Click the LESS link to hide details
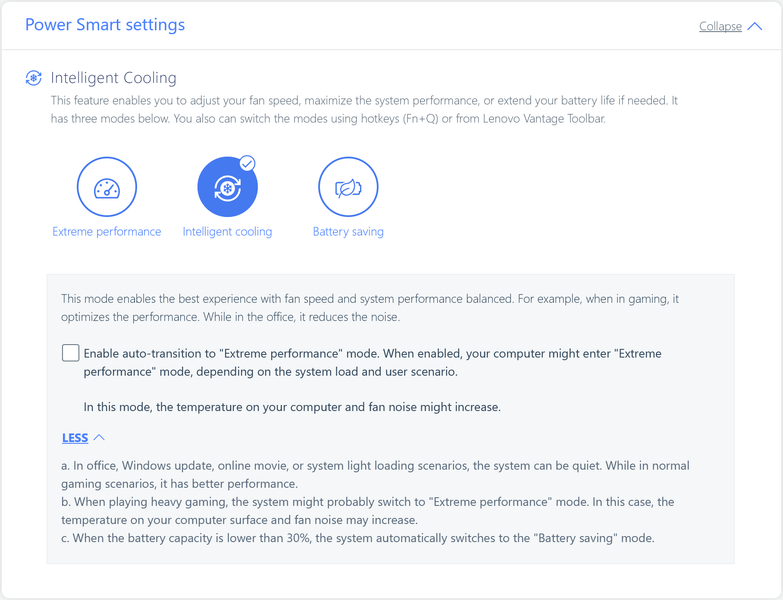This screenshot has height=600, width=783. (75, 438)
